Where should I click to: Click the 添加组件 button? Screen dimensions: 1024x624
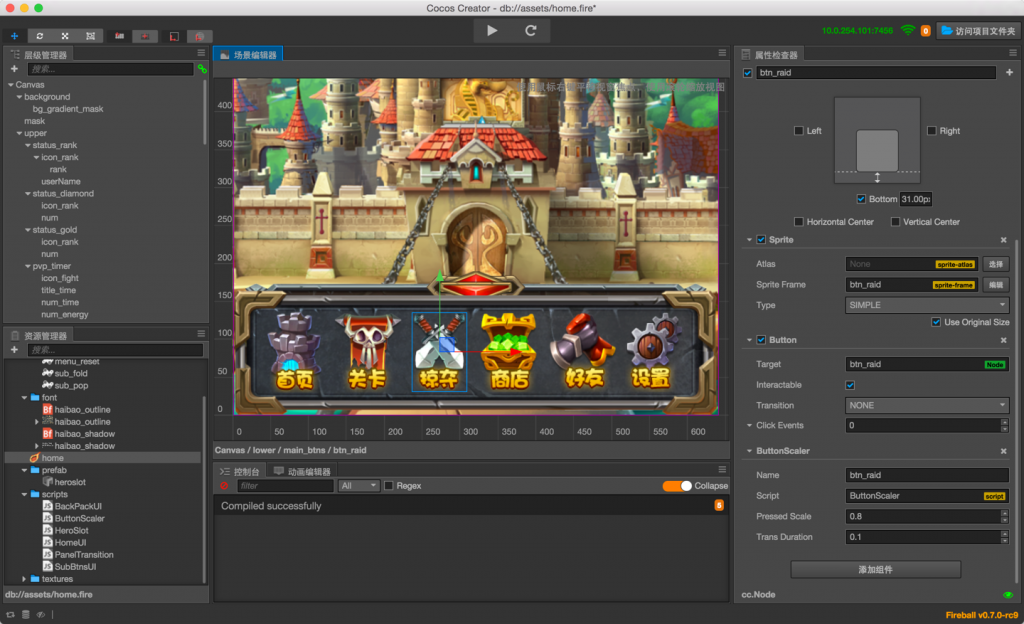[x=875, y=569]
